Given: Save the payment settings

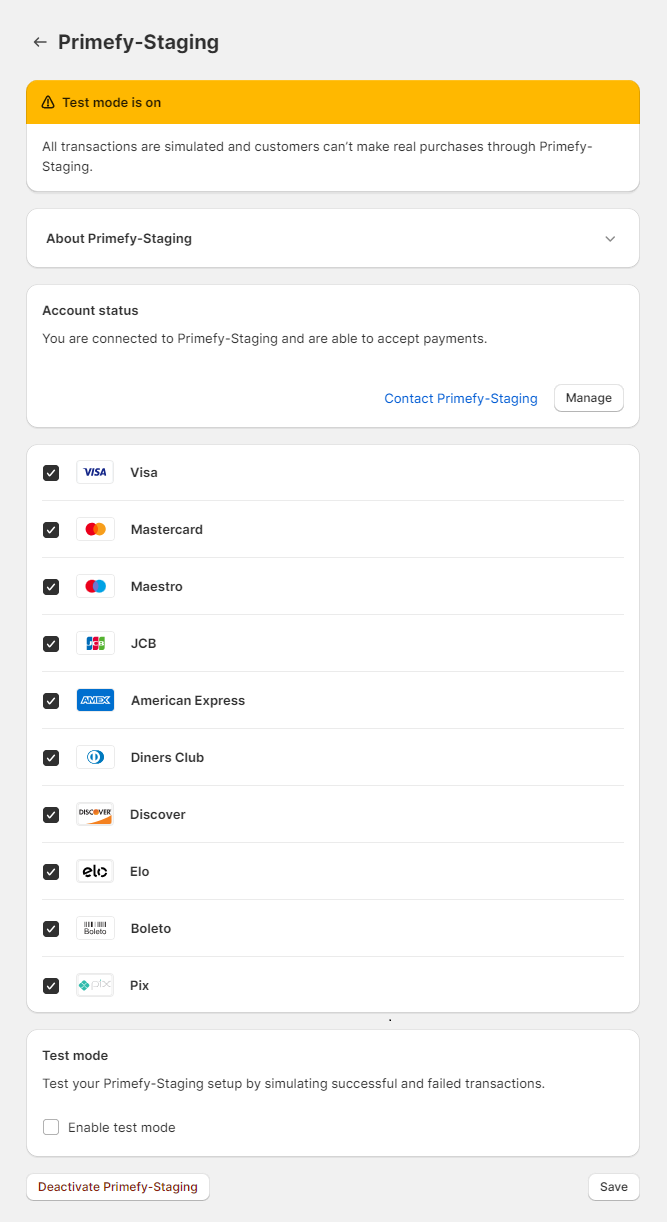Looking at the screenshot, I should (614, 1187).
